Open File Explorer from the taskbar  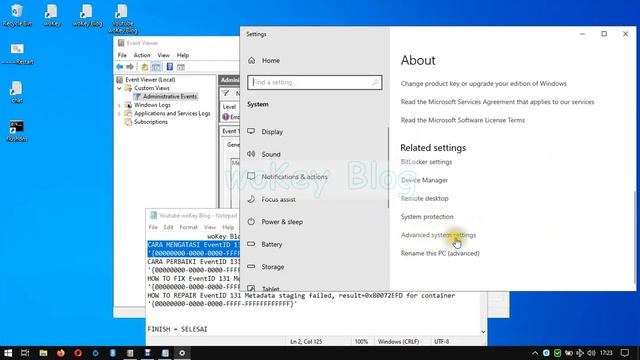tap(43, 353)
